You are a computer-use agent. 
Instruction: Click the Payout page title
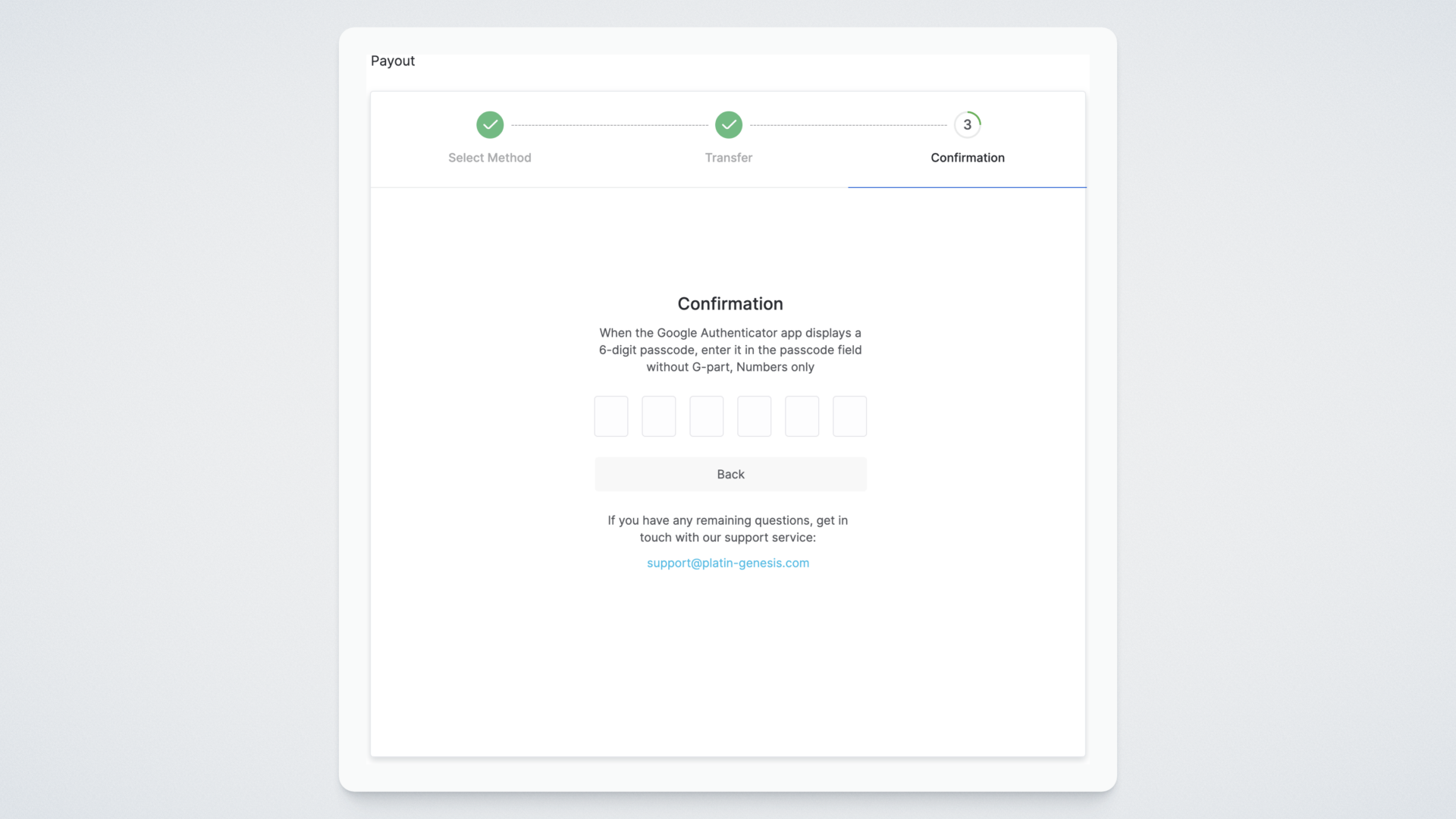tap(393, 61)
